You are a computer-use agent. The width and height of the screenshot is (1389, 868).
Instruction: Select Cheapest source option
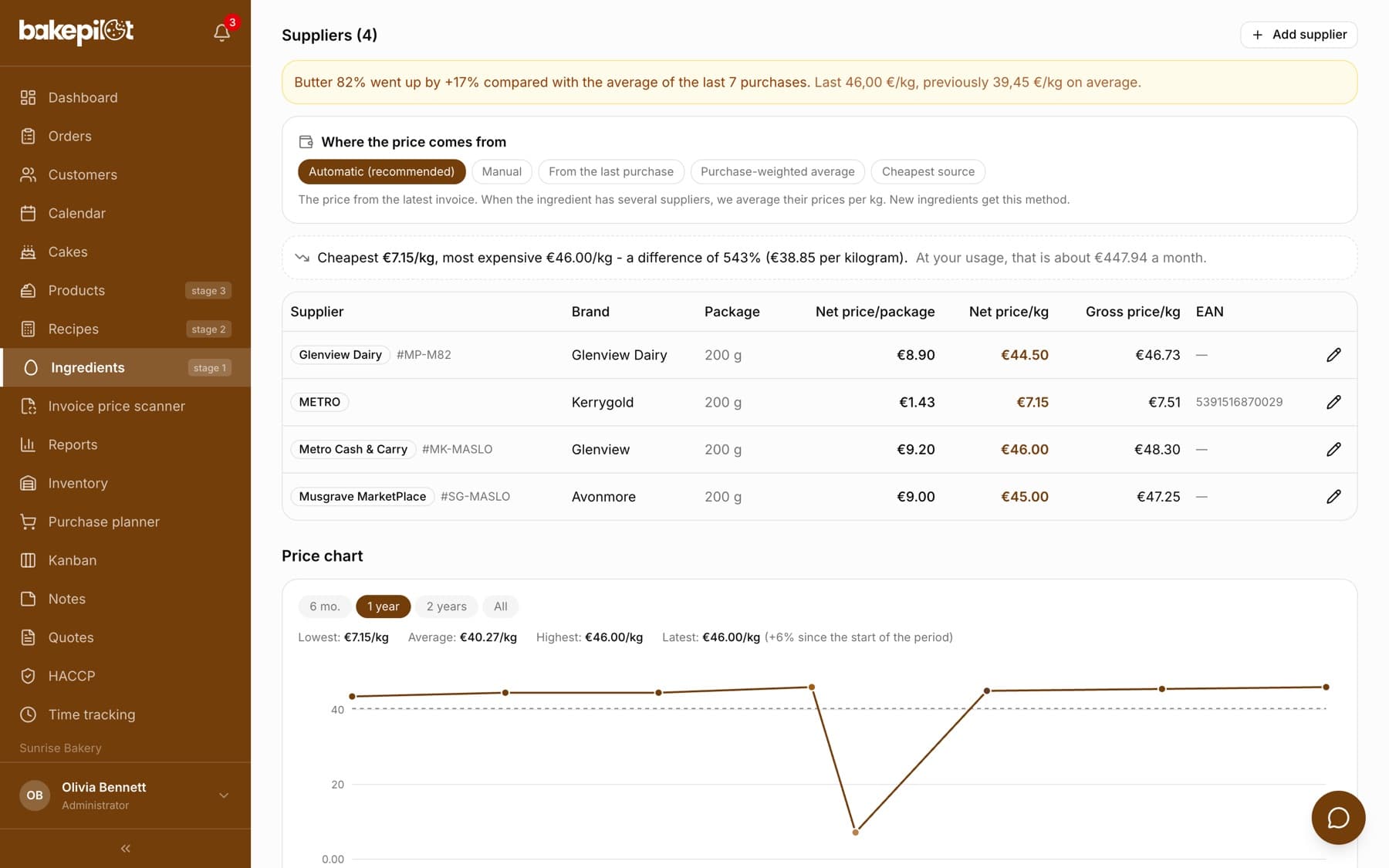pyautogui.click(x=928, y=171)
